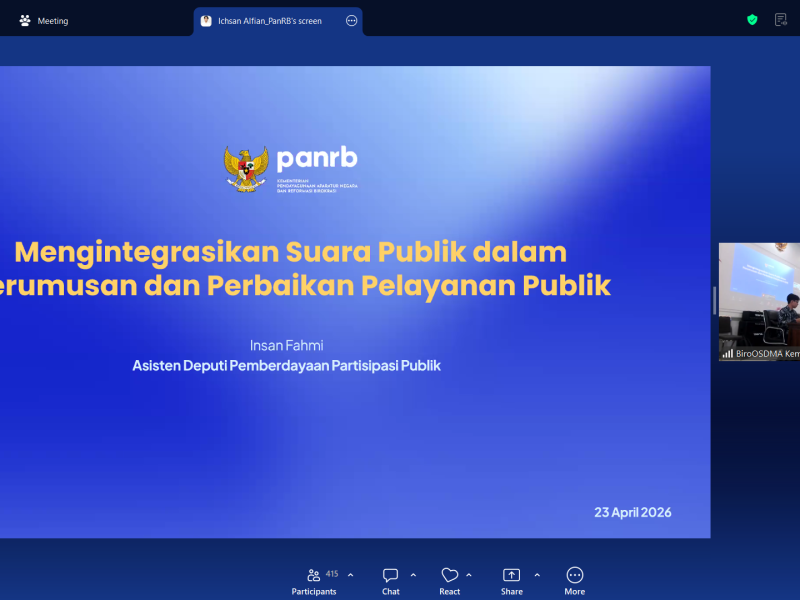Expand the chevron next to React
Viewport: 800px width, 600px height.
[x=469, y=575]
